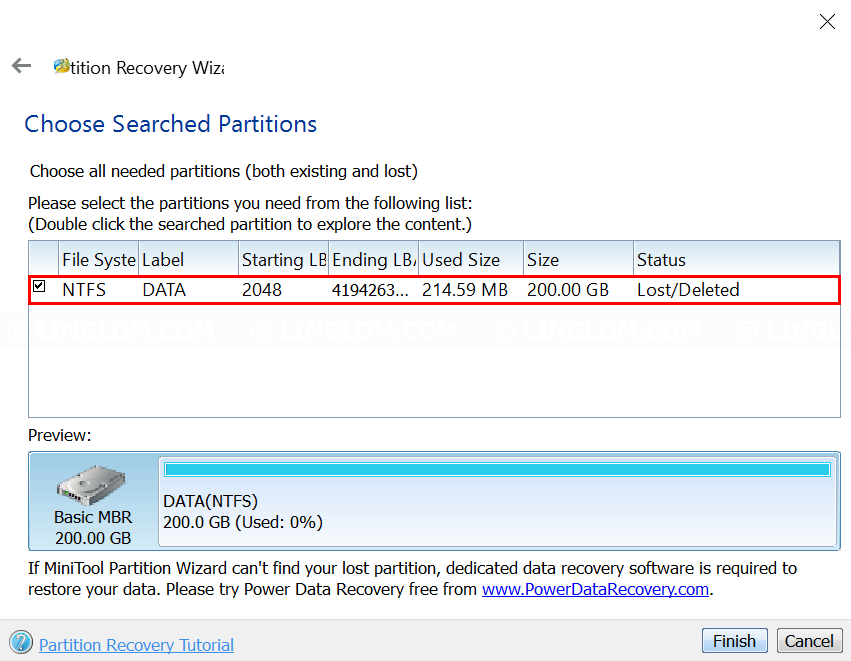Click the help question mark icon
Viewport: 851px width, 661px height.
pyautogui.click(x=21, y=642)
